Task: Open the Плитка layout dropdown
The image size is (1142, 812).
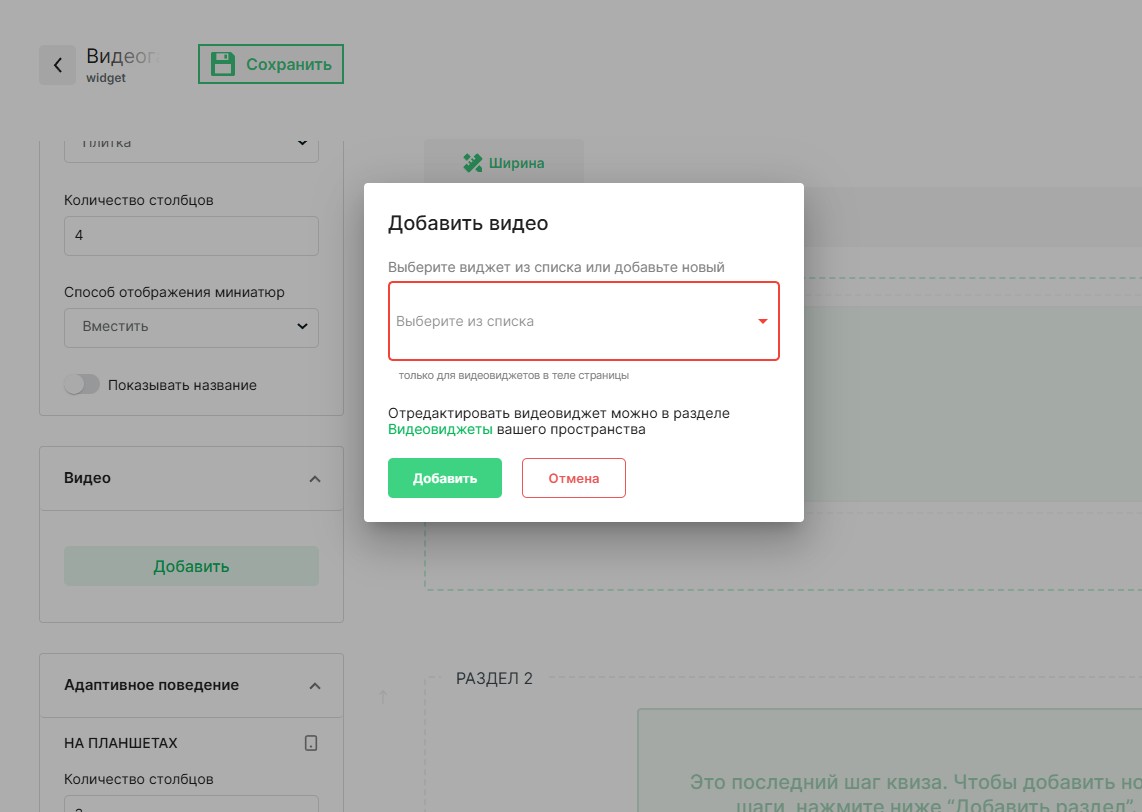Action: (x=191, y=144)
